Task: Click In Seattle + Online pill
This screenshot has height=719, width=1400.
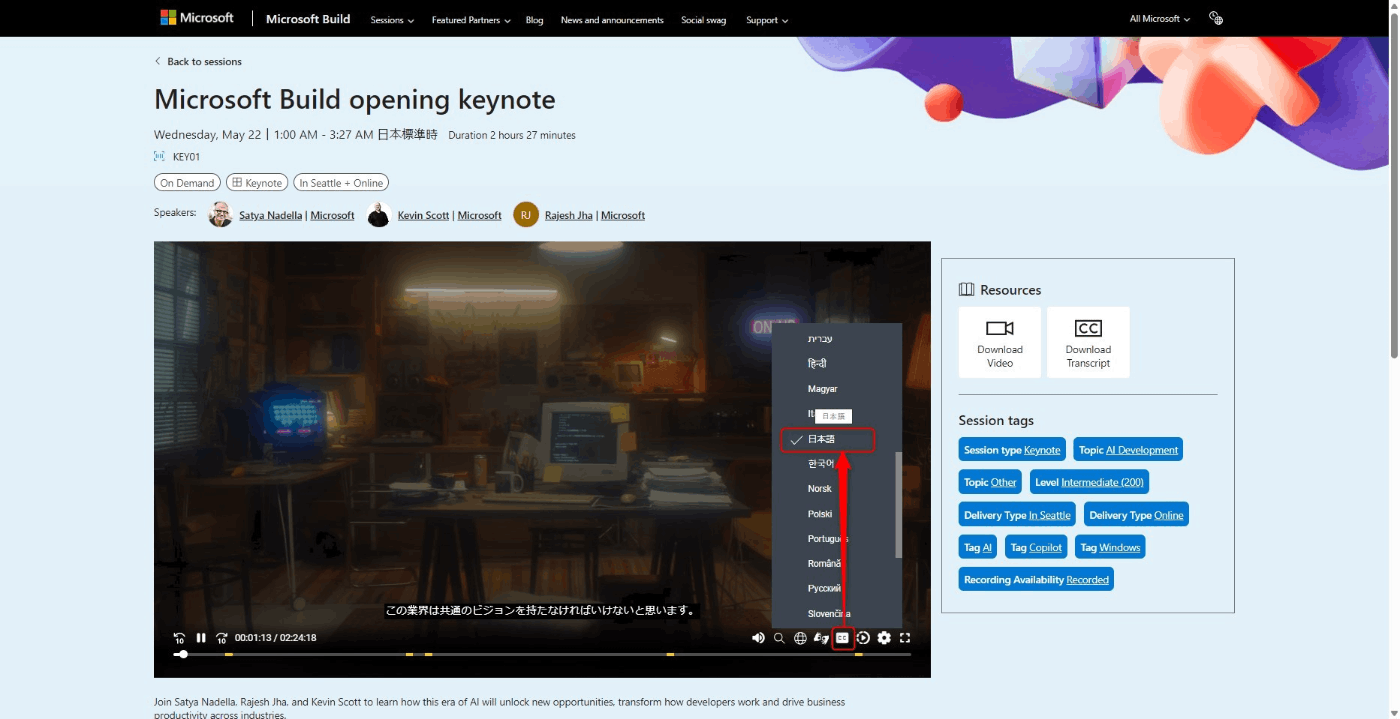Action: (341, 183)
